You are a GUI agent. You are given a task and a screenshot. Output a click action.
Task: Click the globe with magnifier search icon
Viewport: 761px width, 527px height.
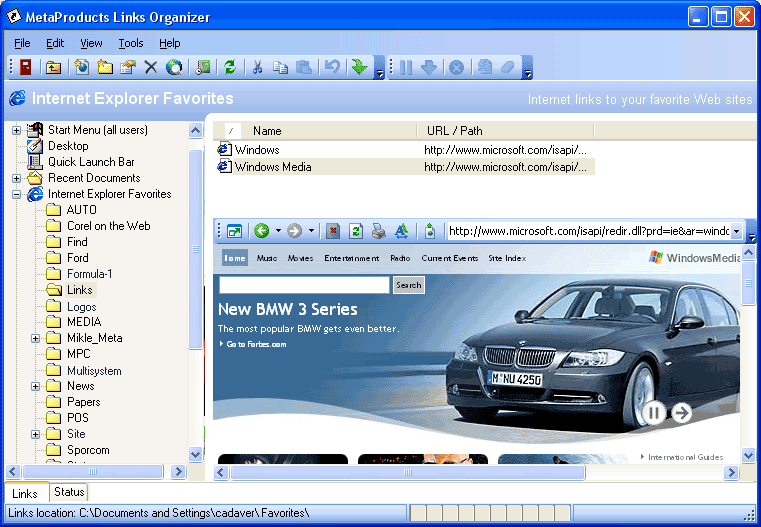click(174, 67)
